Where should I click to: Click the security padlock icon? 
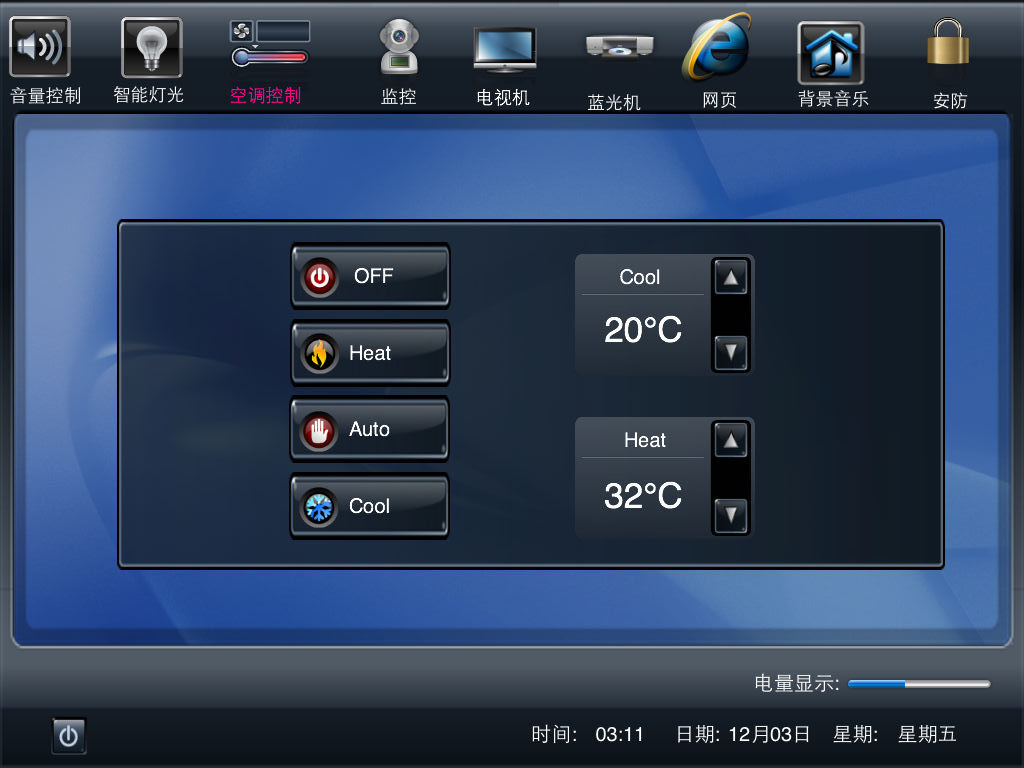[948, 42]
